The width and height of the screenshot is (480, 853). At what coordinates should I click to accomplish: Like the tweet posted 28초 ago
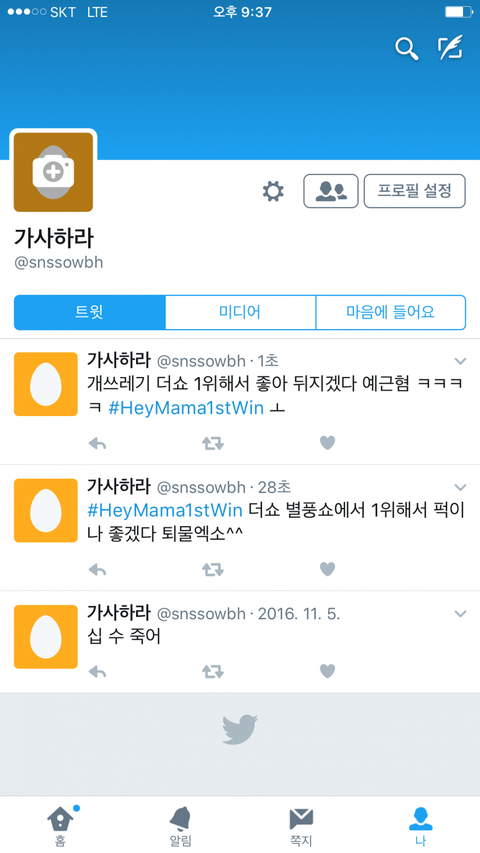(327, 570)
